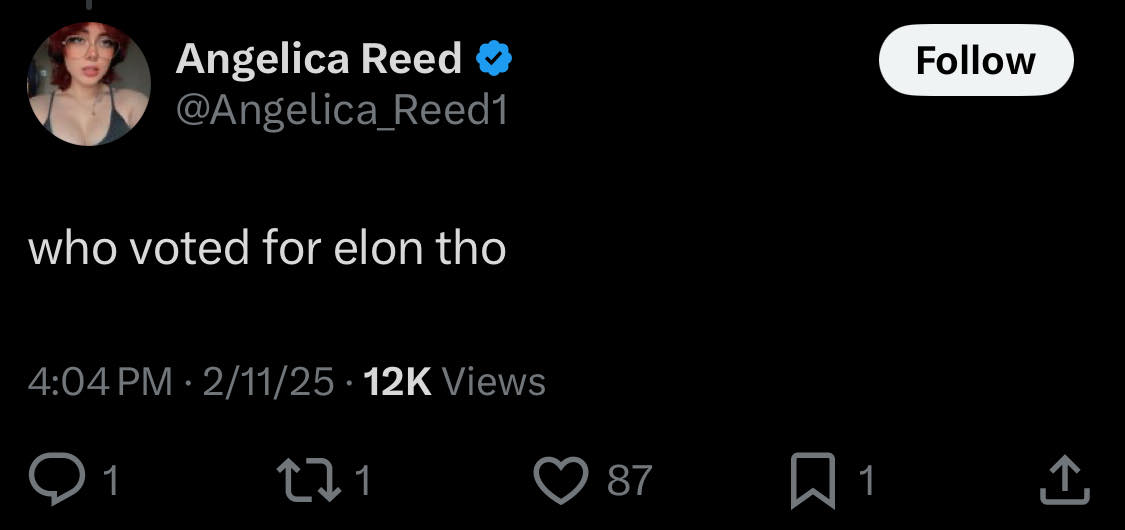Screen dimensions: 1125x530
Task: Click the bold 12K view number
Action: [x=397, y=382]
